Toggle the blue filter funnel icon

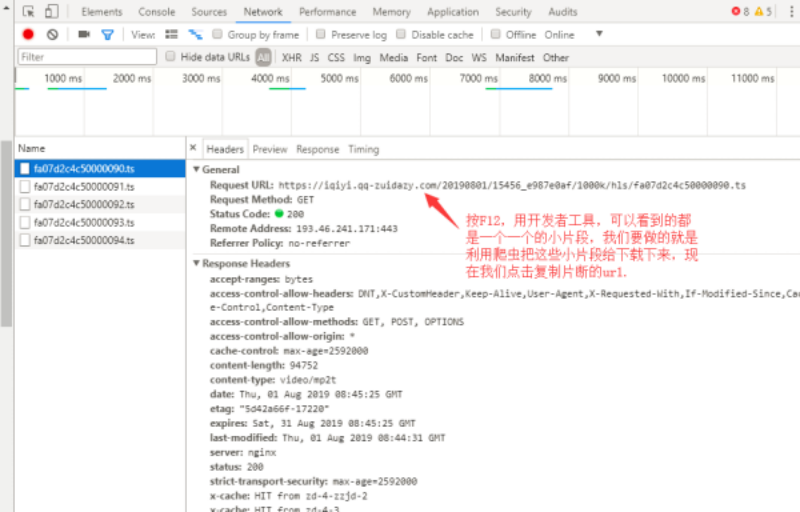click(107, 34)
